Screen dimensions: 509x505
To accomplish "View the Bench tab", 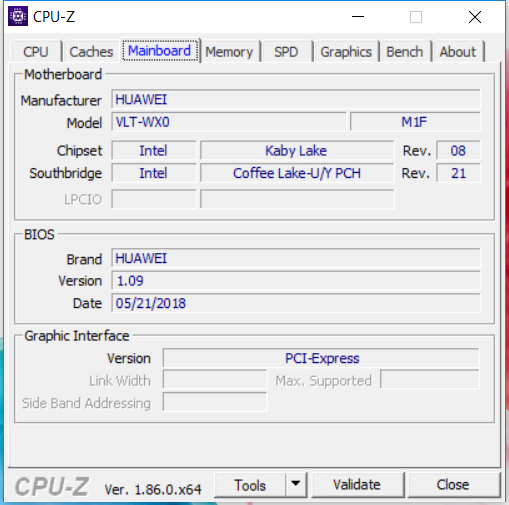I will [x=404, y=52].
